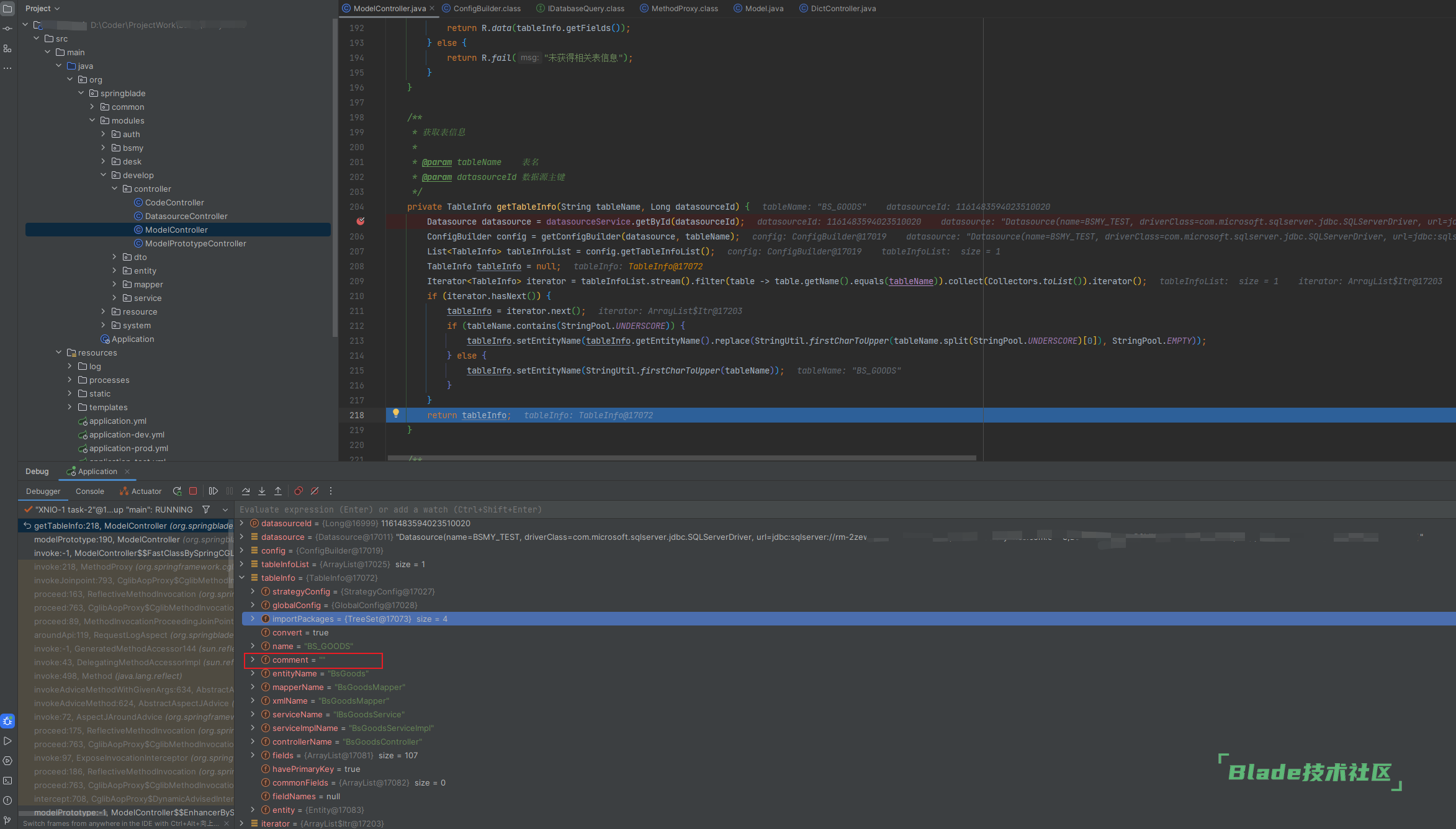Image resolution: width=1456 pixels, height=829 pixels.
Task: Click the Step Out debugger icon
Action: (278, 491)
